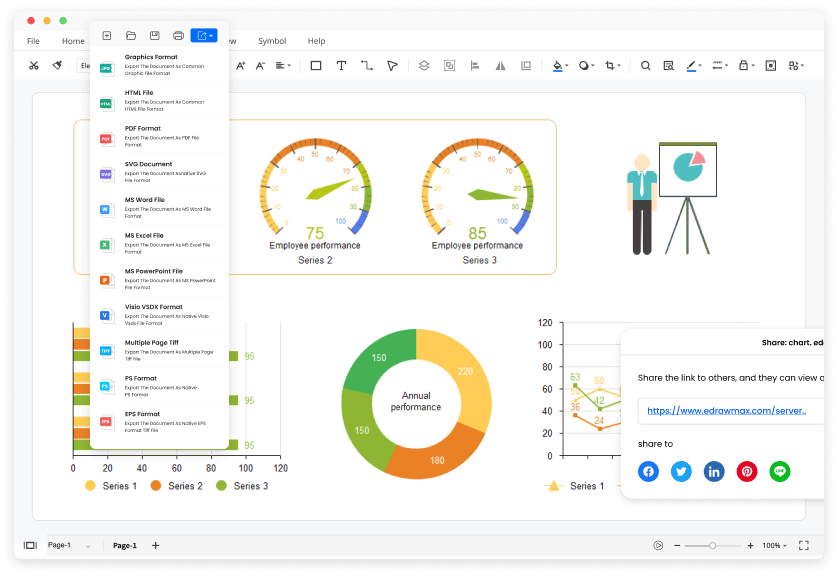The height and width of the screenshot is (576, 838).
Task: Increase font size with the A+ icon
Action: (240, 65)
